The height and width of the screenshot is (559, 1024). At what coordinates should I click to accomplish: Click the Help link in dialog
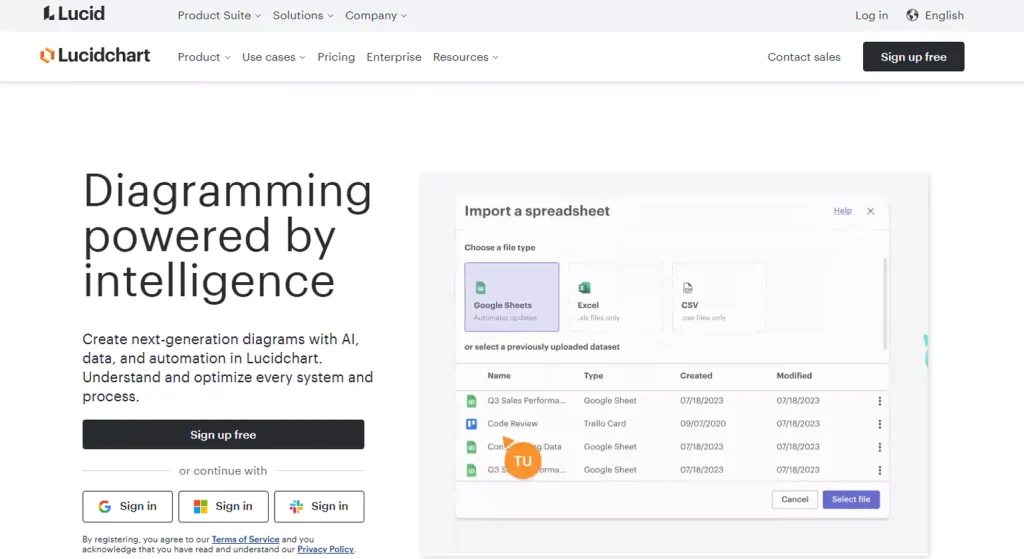coord(842,210)
